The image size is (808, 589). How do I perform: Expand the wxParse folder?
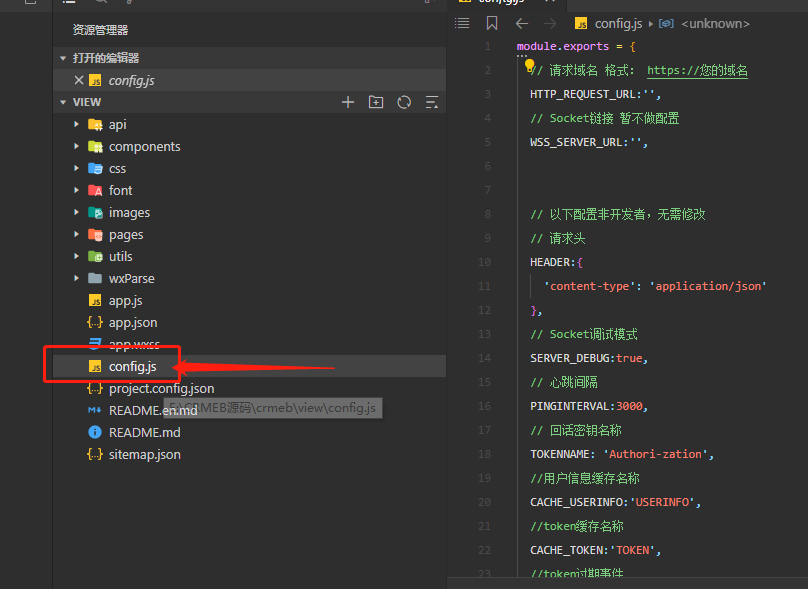[76, 278]
